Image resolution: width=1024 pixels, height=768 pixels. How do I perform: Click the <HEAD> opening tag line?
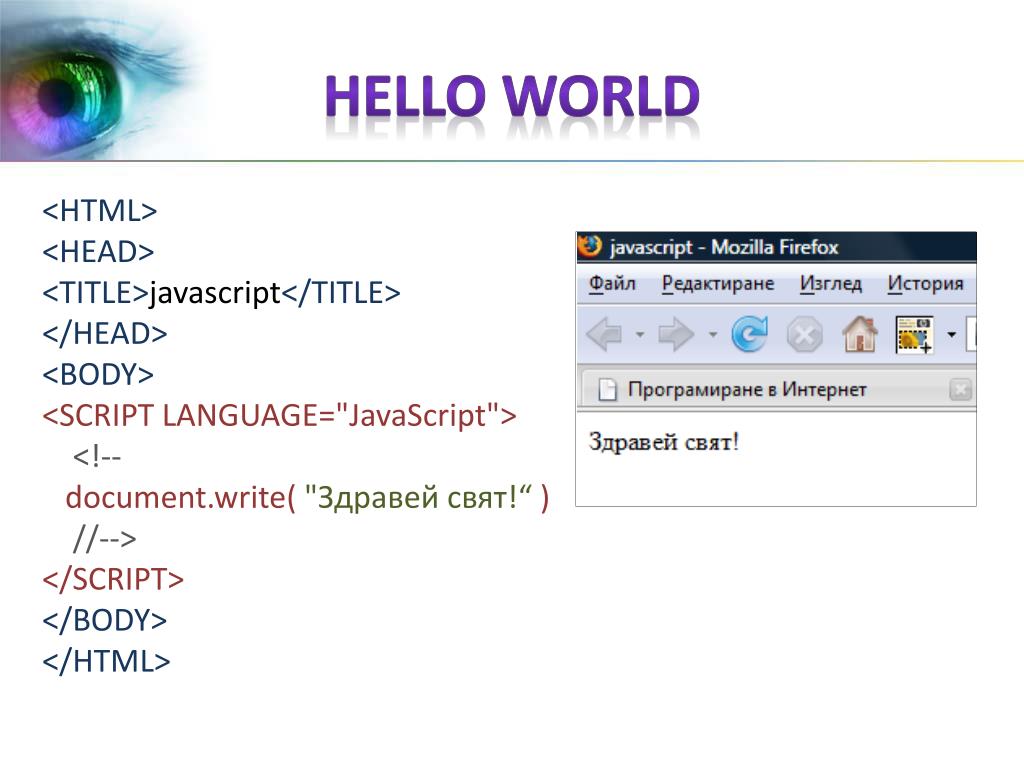point(98,252)
